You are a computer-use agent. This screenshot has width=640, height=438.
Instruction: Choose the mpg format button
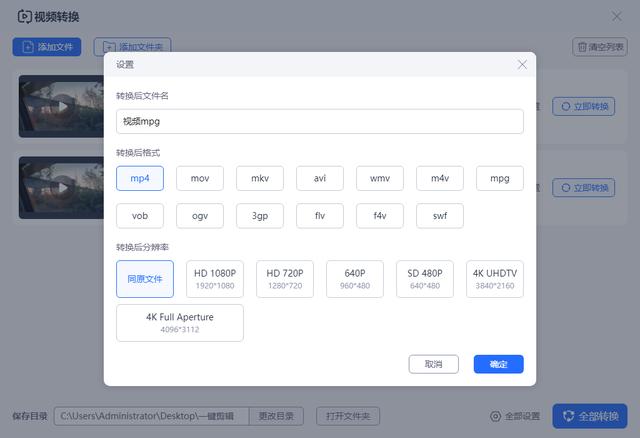pos(500,178)
